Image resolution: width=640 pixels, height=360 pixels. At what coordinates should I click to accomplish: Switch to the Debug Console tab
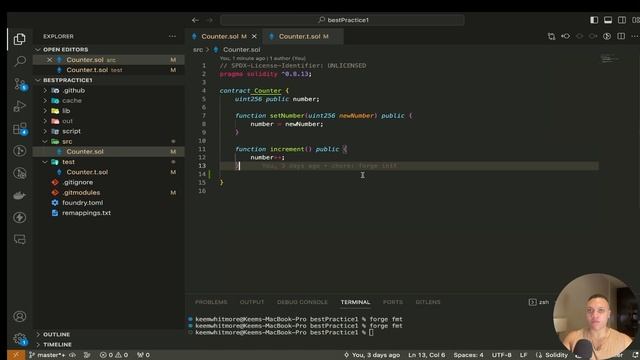point(302,302)
